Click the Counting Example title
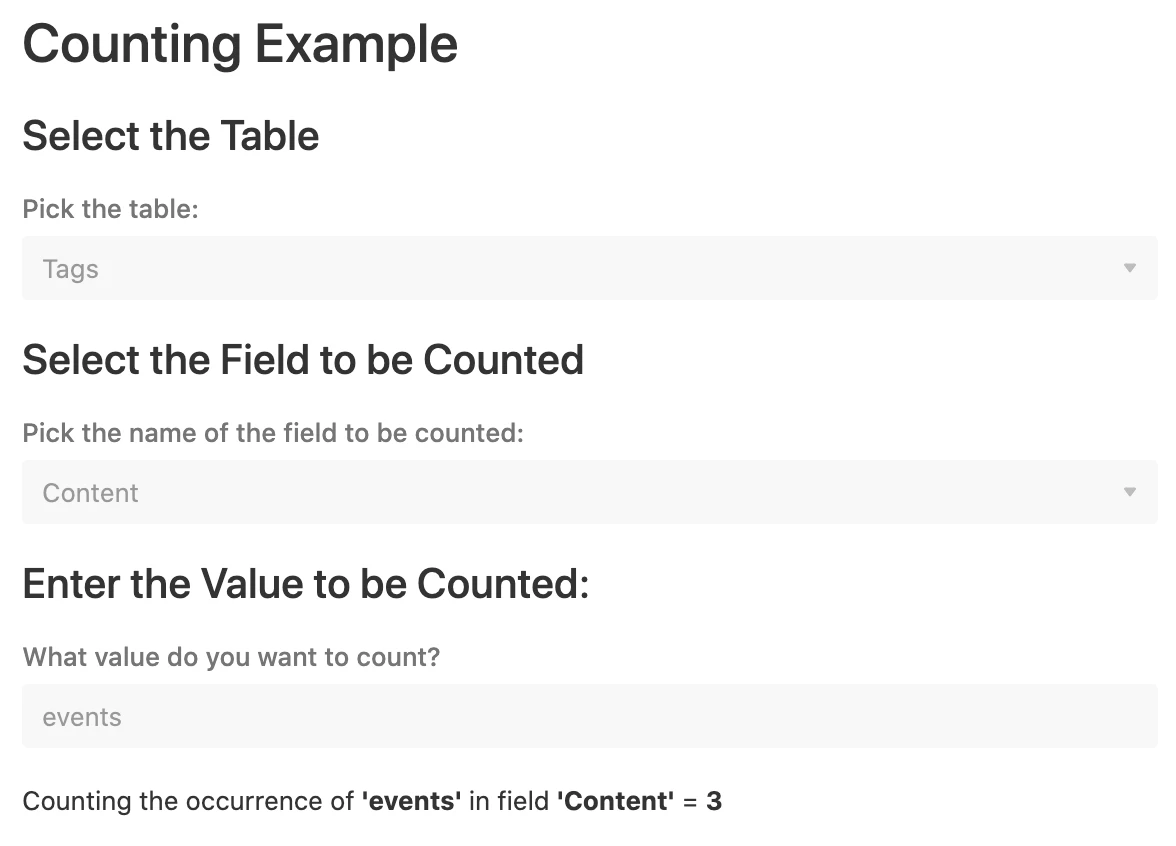Viewport: 1176px width, 846px height. 240,45
